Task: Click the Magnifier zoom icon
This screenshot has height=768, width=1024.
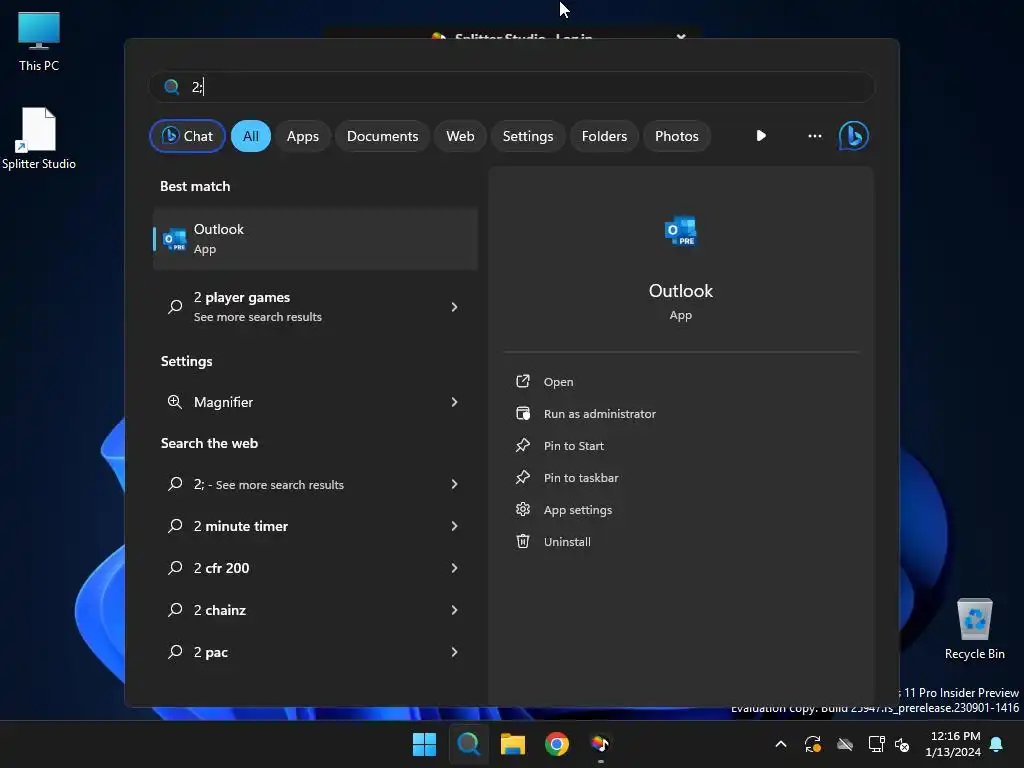Action: pos(174,402)
